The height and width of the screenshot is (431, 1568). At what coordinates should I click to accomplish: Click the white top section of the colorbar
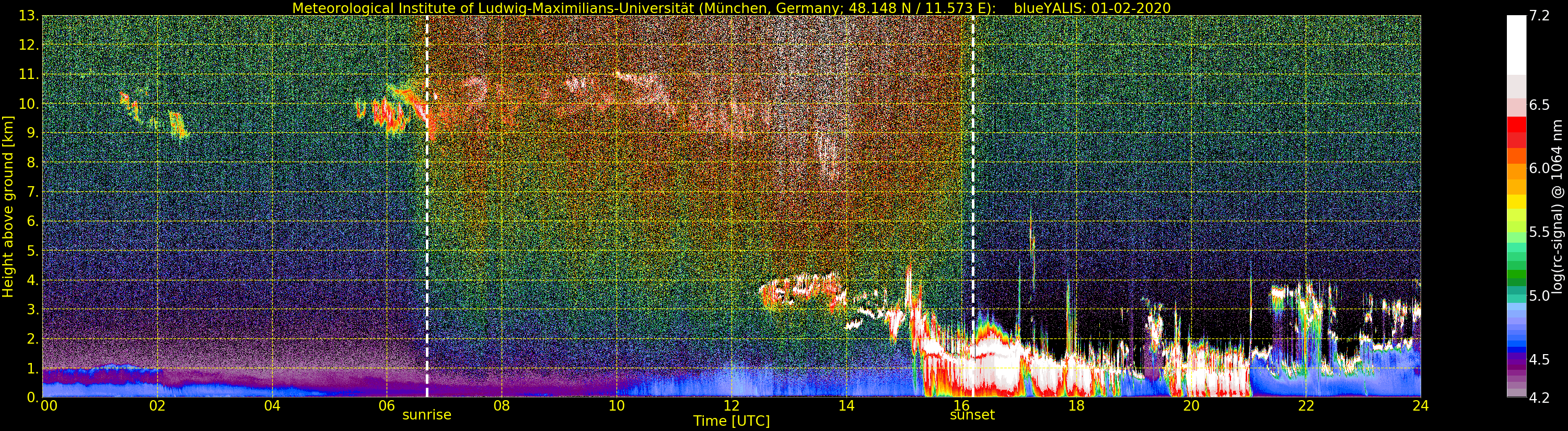click(x=1516, y=46)
